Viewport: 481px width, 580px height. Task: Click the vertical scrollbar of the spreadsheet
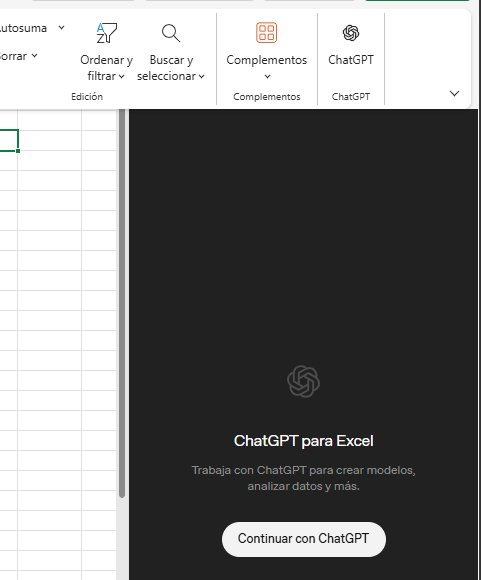click(122, 303)
